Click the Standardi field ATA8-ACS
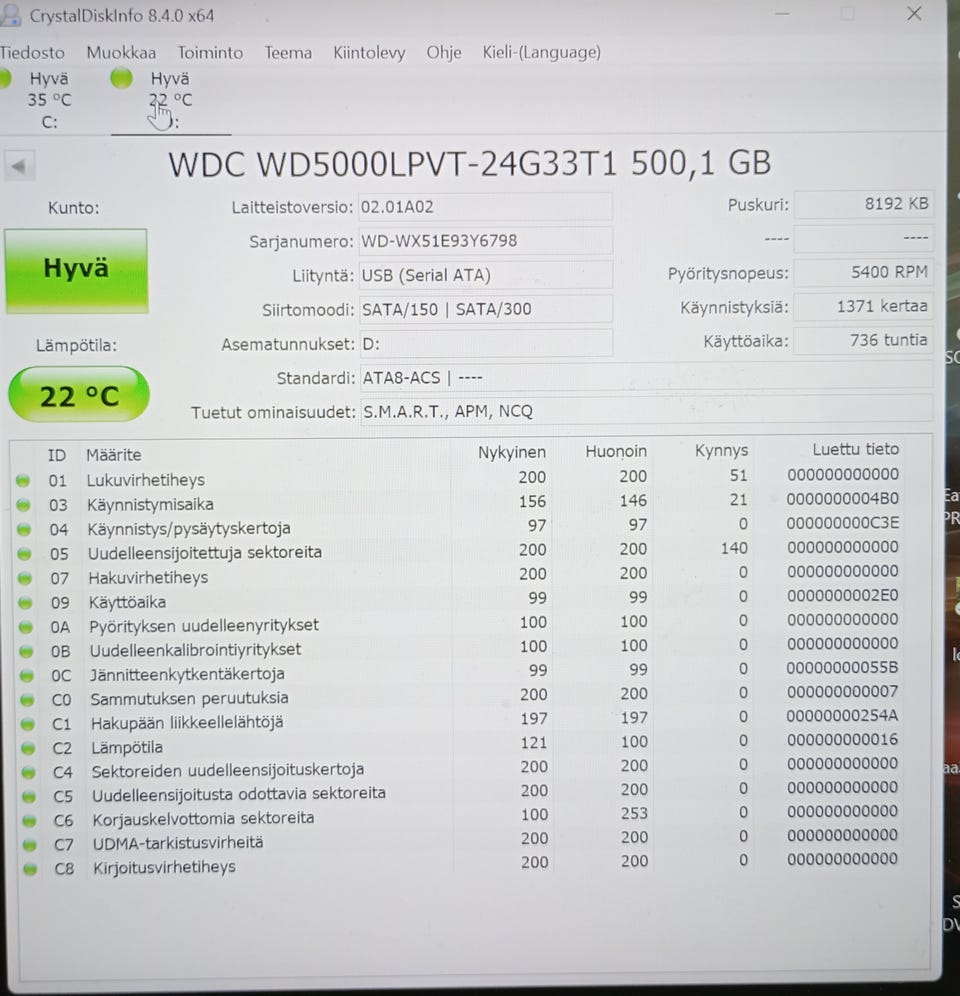The height and width of the screenshot is (996, 960). tap(646, 377)
